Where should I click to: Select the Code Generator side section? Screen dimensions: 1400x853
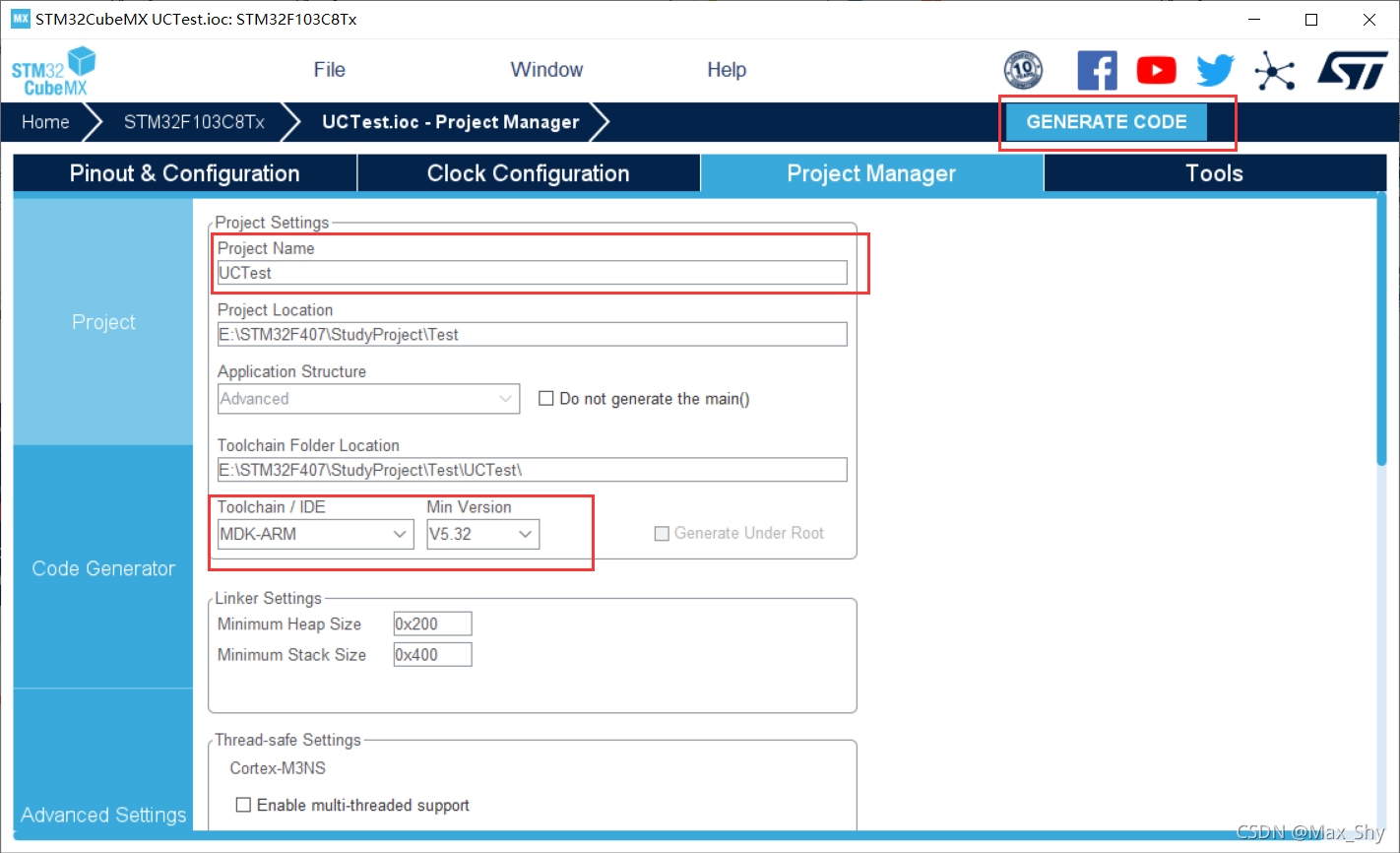[x=103, y=568]
